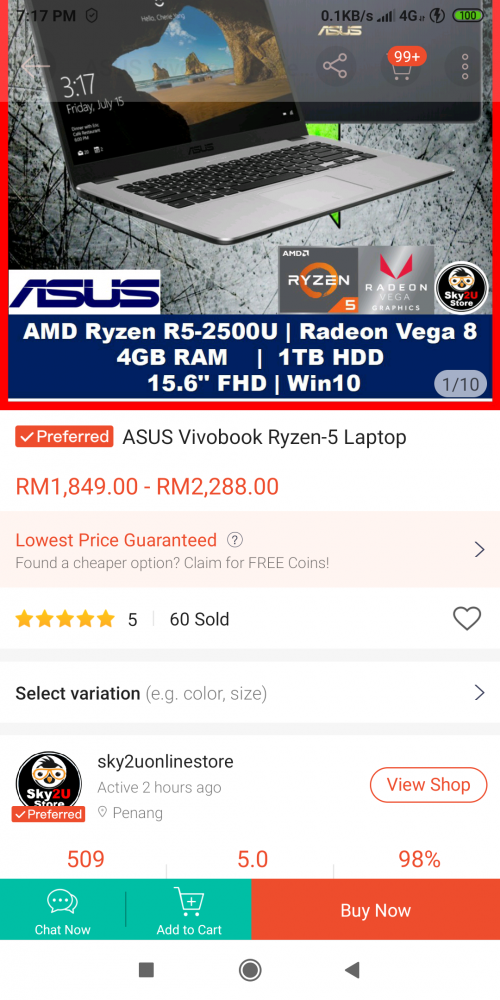Tap the 1/10 image counter badge
This screenshot has height=1000, width=500.
click(x=460, y=385)
